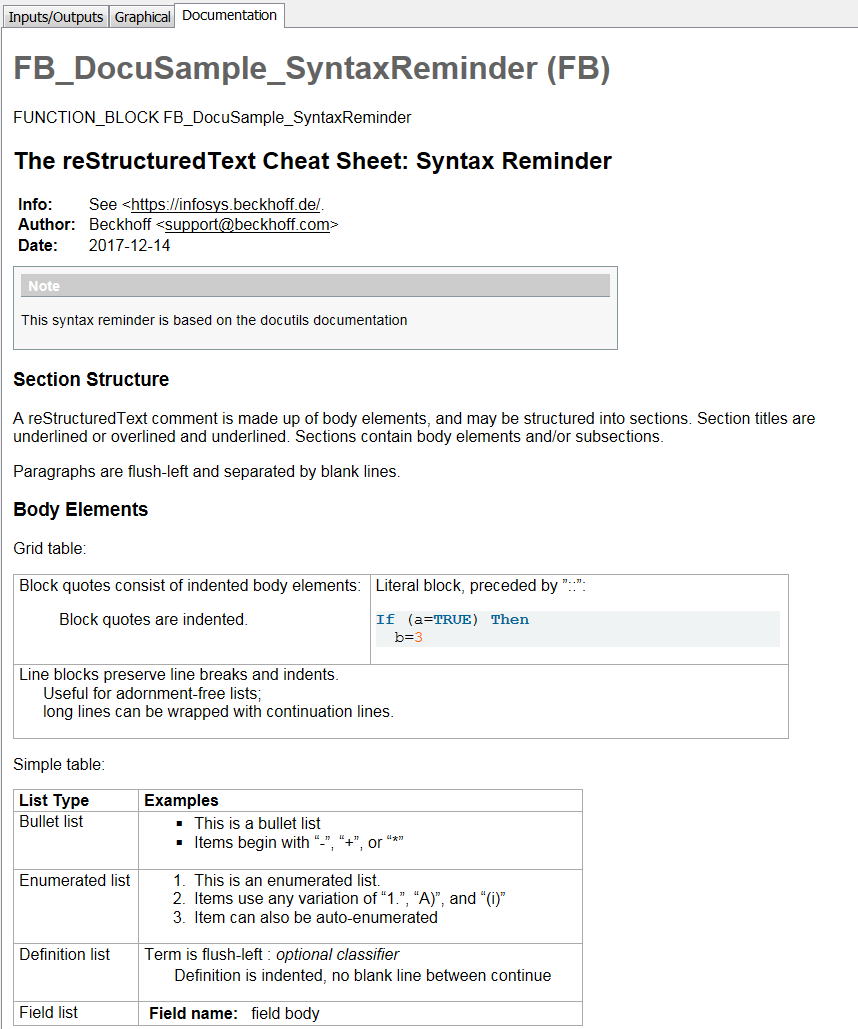
Task: Click 'Block quotes are indented.' text
Action: (154, 620)
